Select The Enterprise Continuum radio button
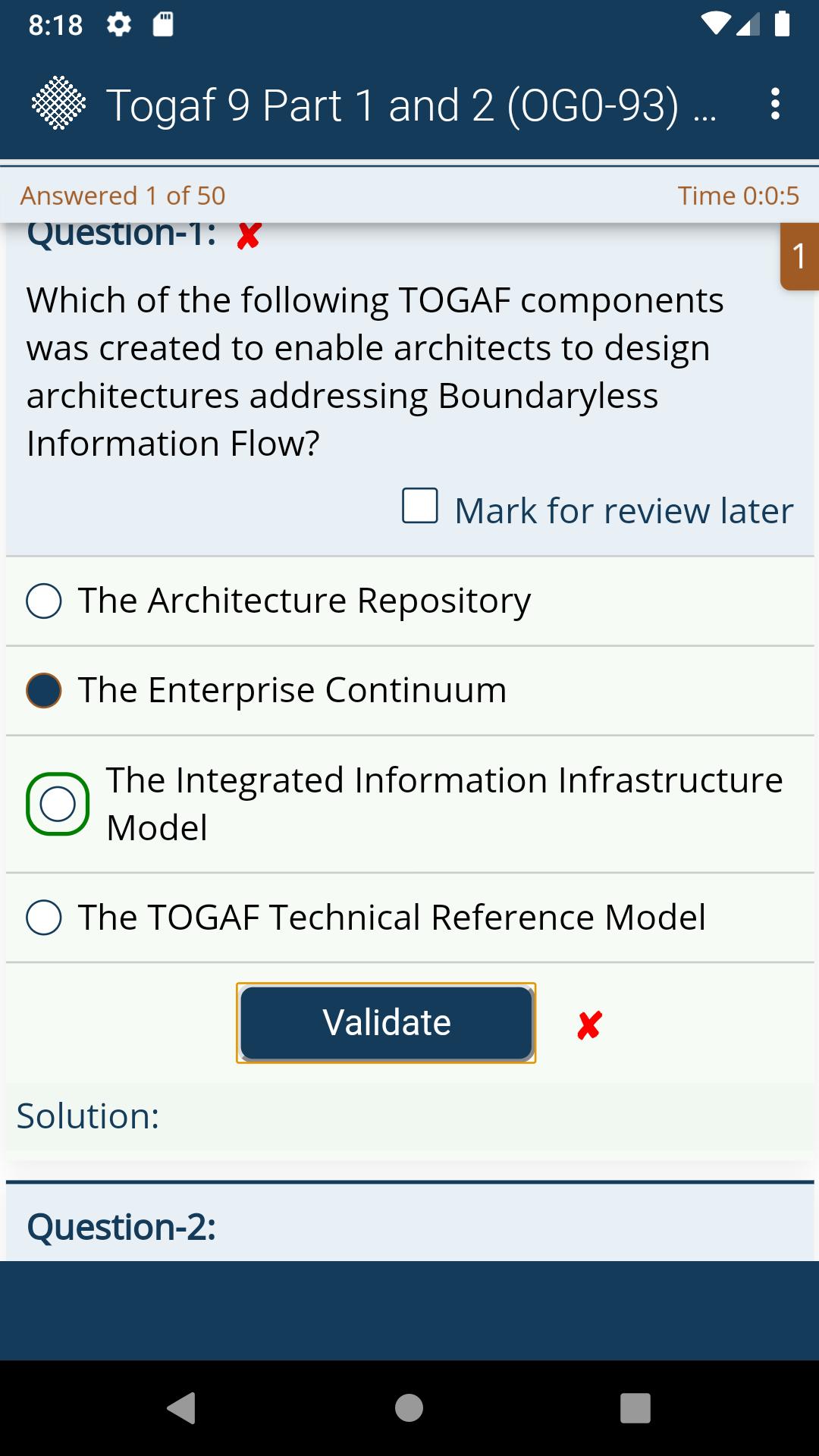Image resolution: width=819 pixels, height=1456 pixels. coord(43,691)
